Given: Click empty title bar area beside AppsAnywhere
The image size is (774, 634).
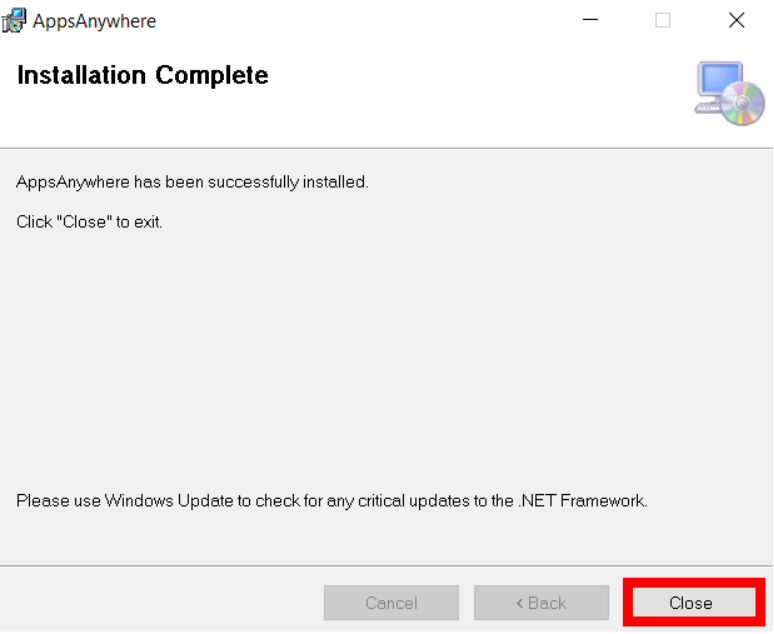Looking at the screenshot, I should pyautogui.click(x=365, y=21).
